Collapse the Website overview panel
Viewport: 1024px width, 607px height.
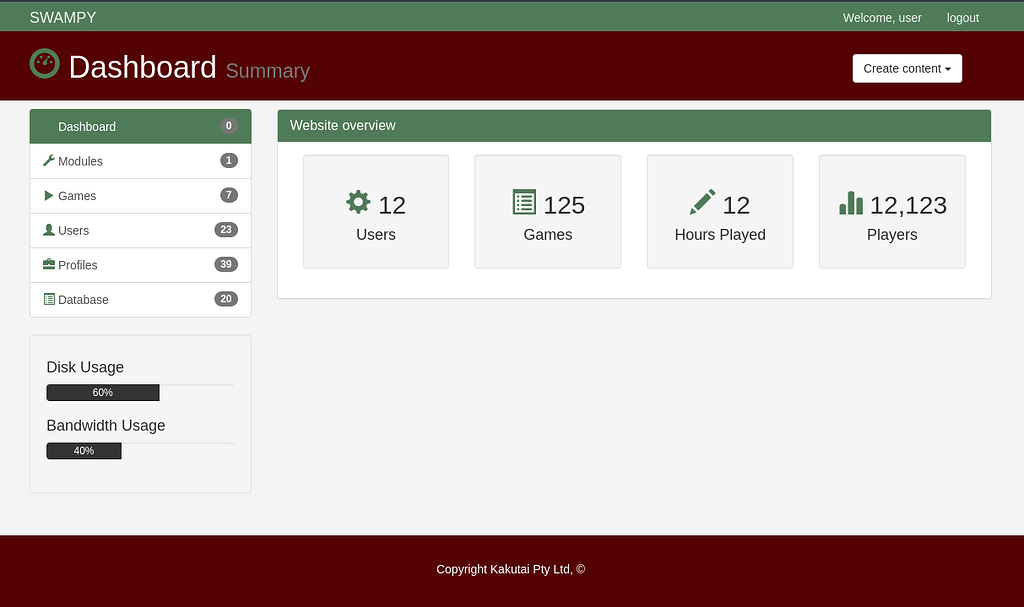[343, 125]
